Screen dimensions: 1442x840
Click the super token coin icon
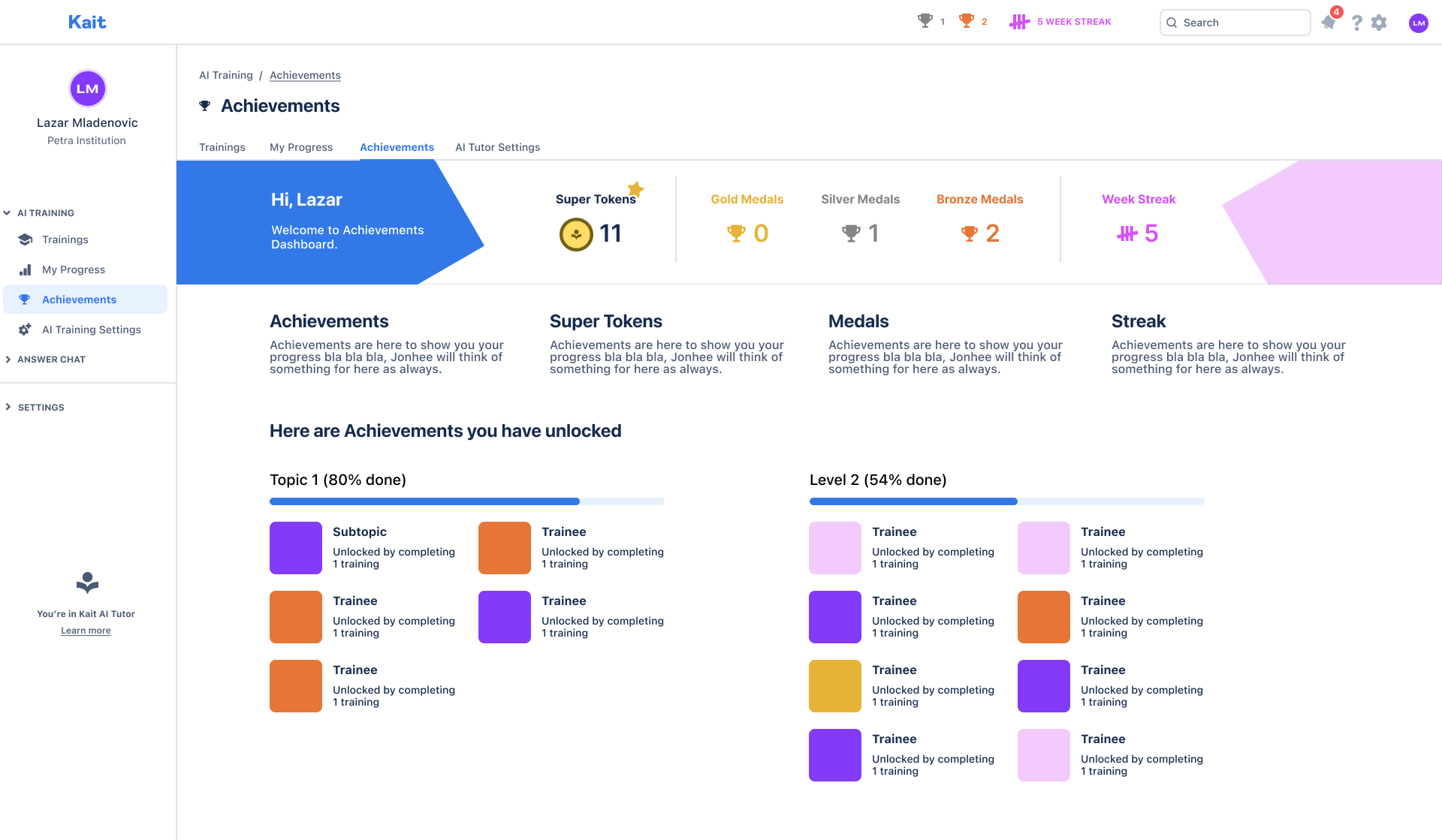576,234
